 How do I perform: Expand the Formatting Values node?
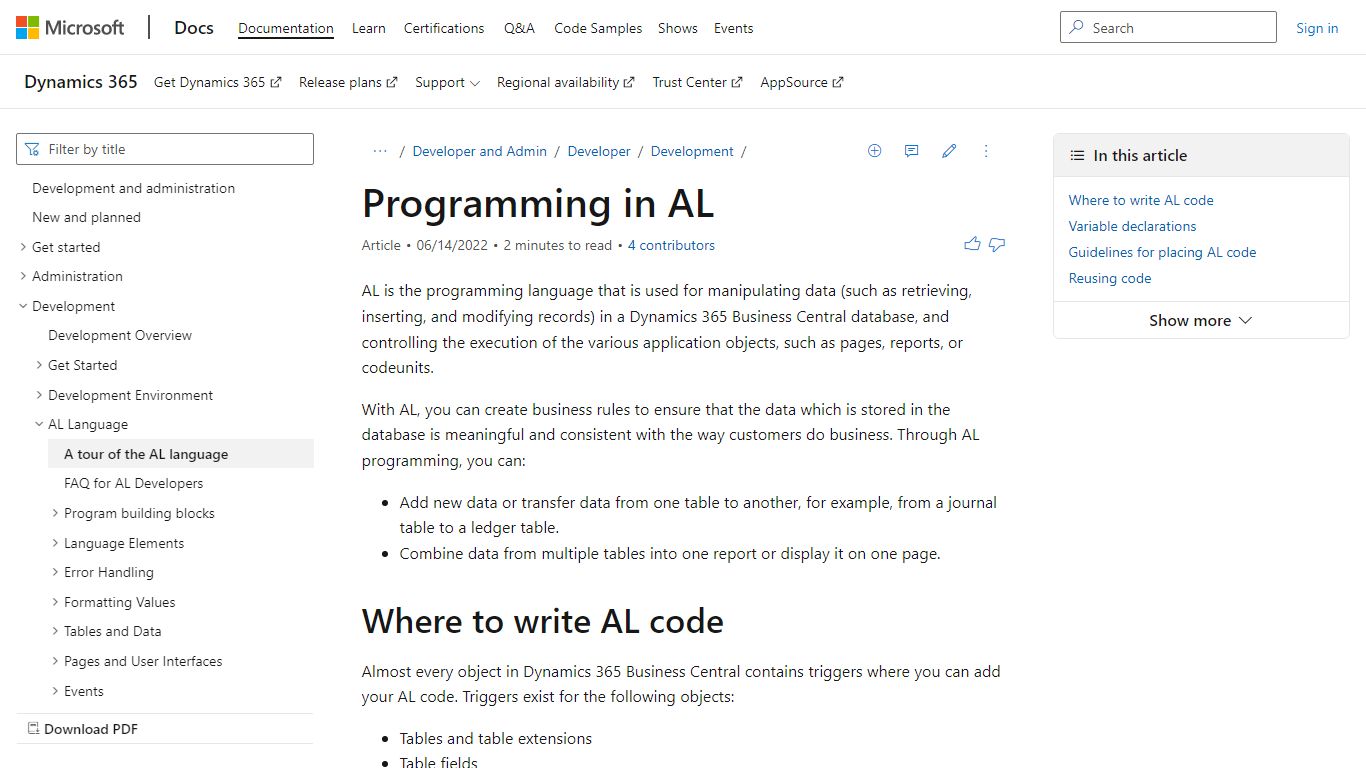[55, 602]
